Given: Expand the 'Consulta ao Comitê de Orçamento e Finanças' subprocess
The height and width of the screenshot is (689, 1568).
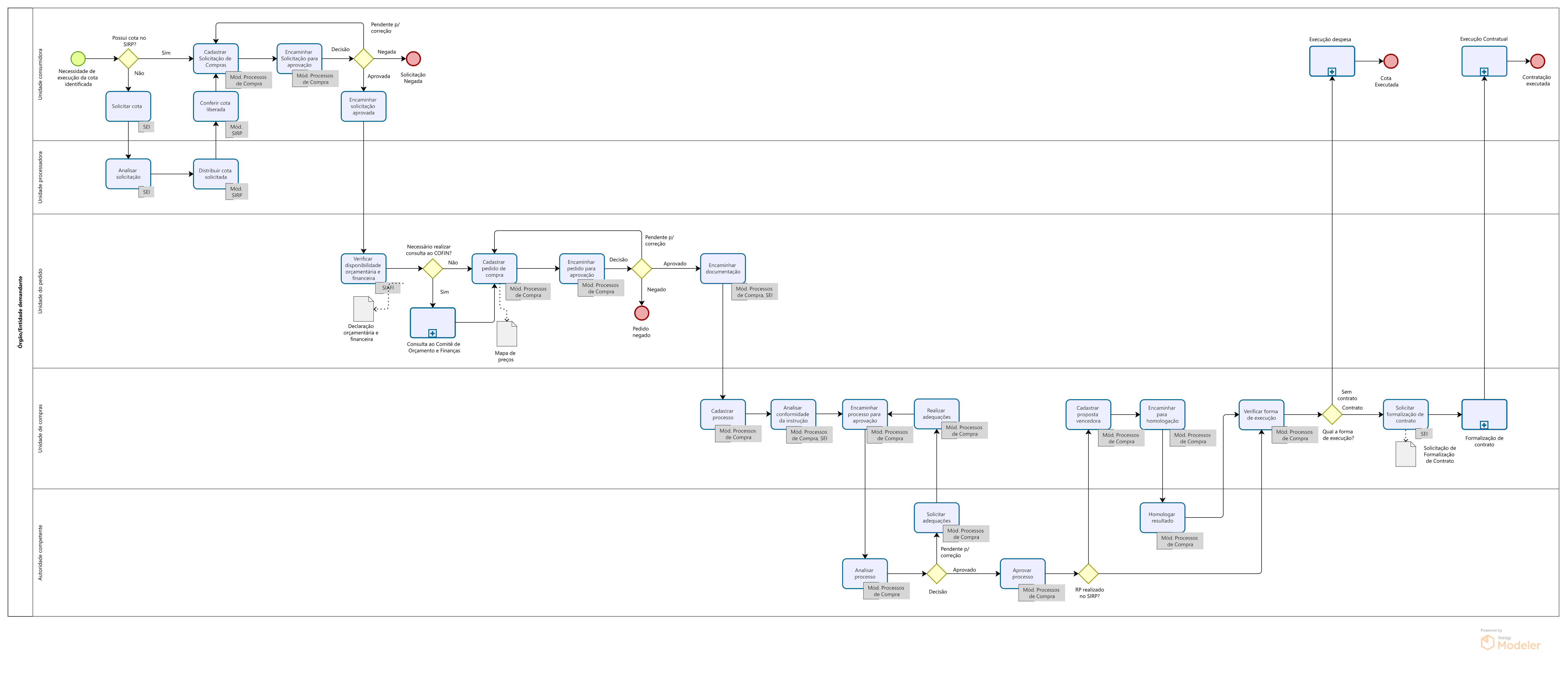Looking at the screenshot, I should pos(433,333).
